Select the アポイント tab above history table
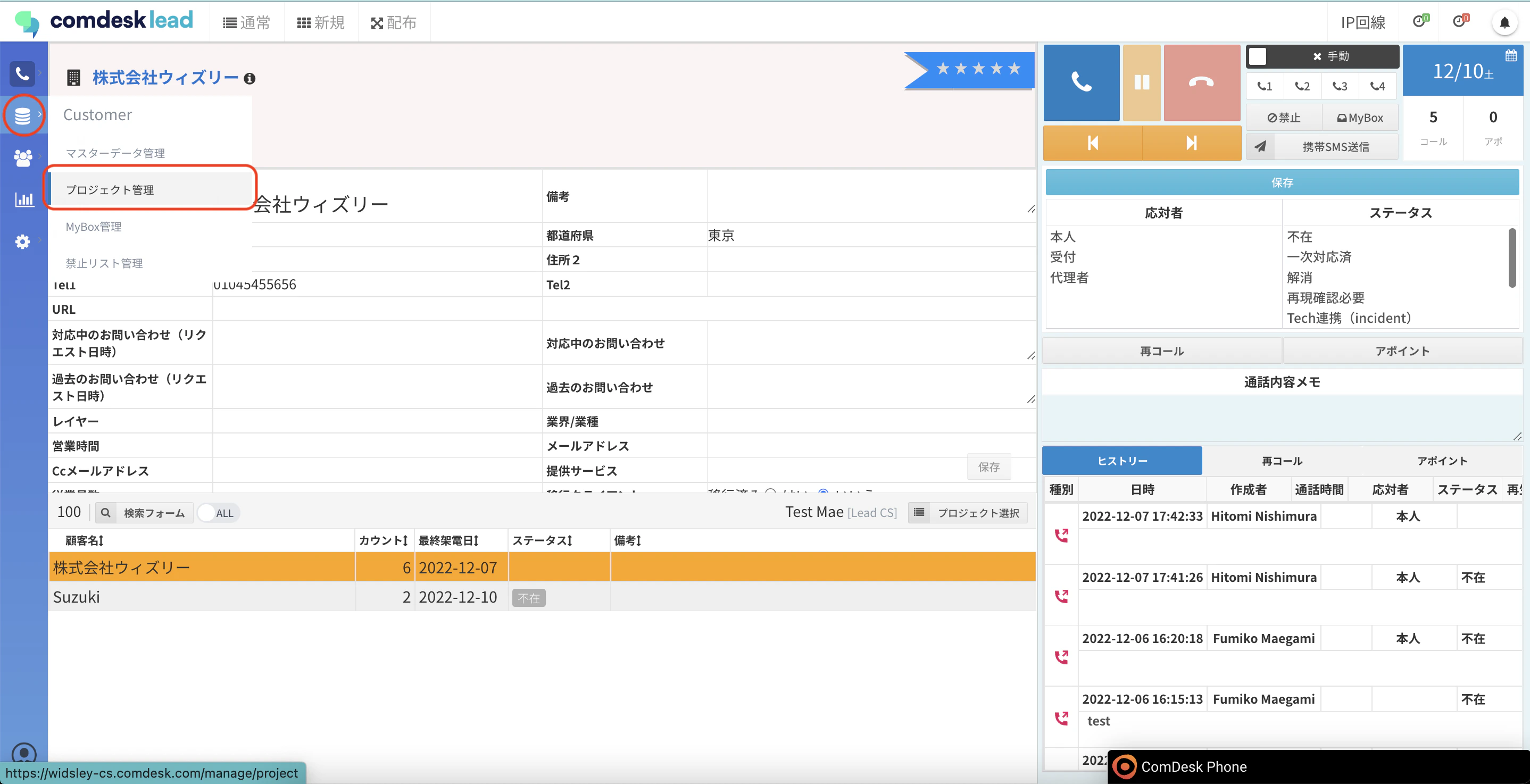Viewport: 1530px width, 784px height. 1442,461
